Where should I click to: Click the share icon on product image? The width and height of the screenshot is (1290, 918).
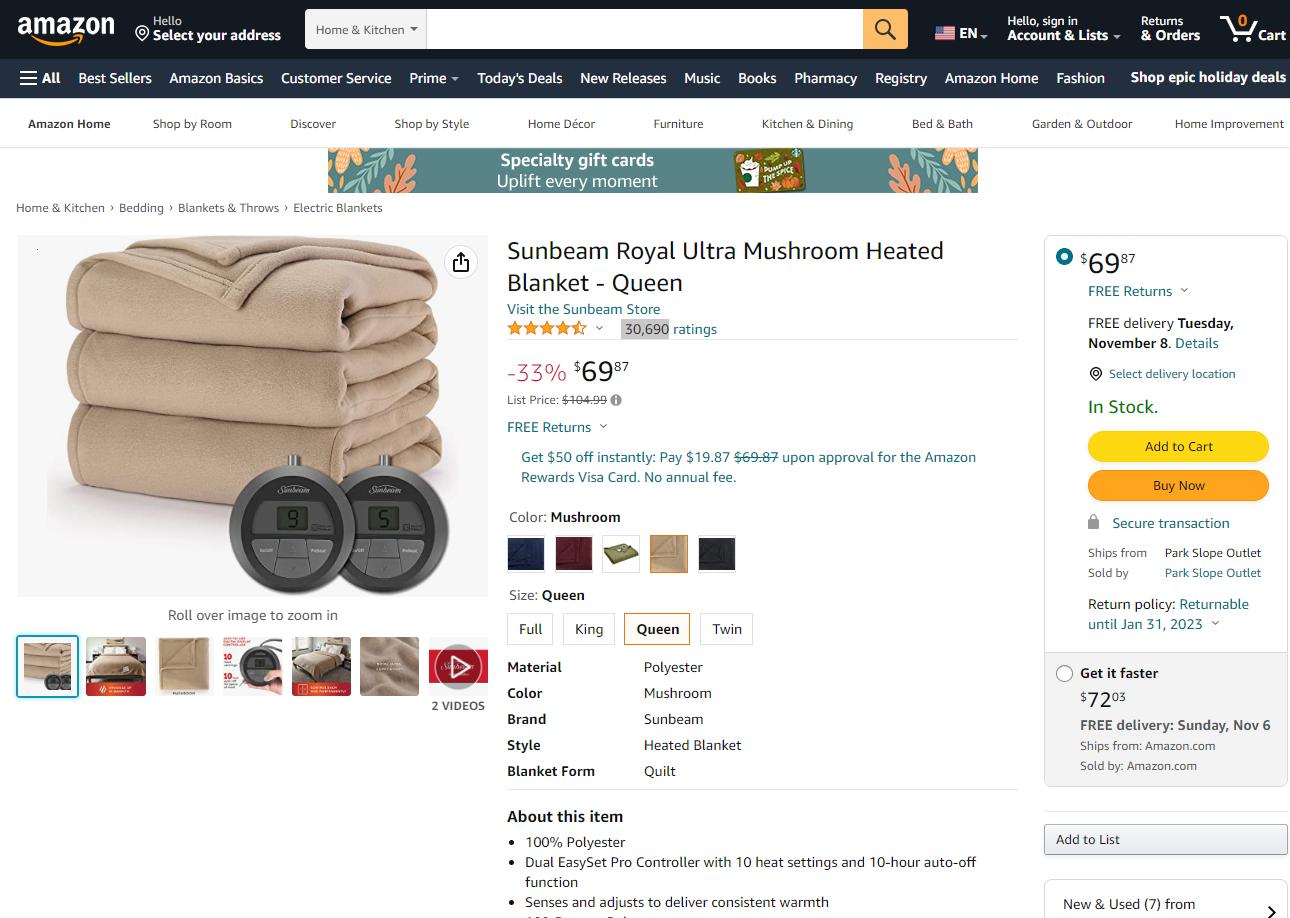pos(461,262)
